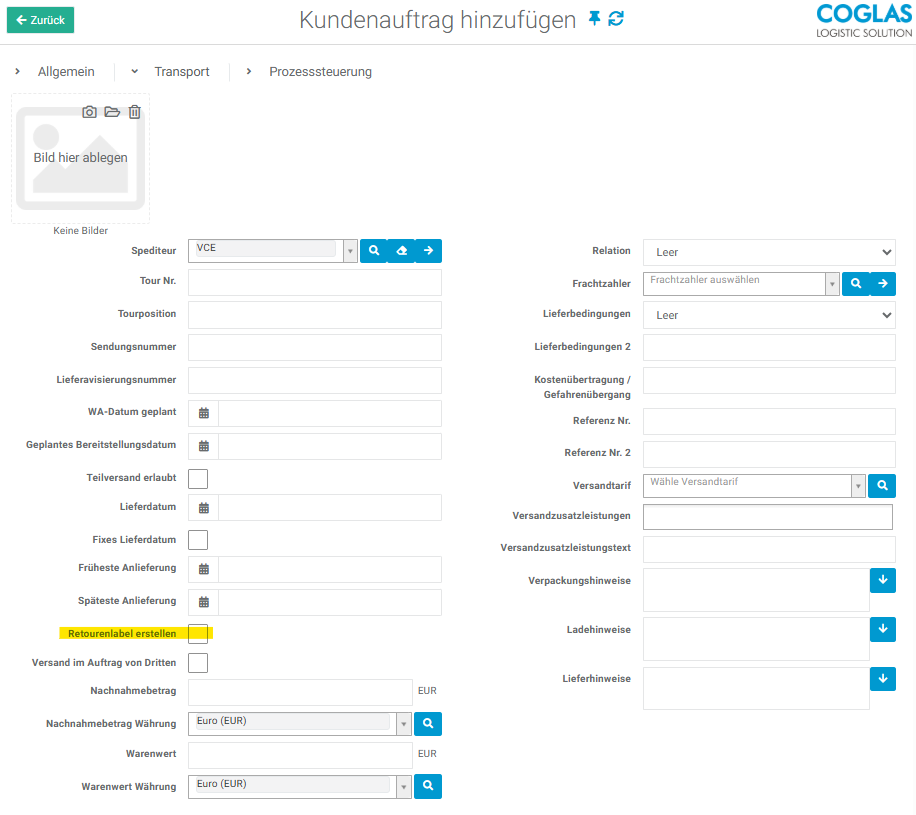Open the Lieferbedingungen dropdown

coord(768,315)
